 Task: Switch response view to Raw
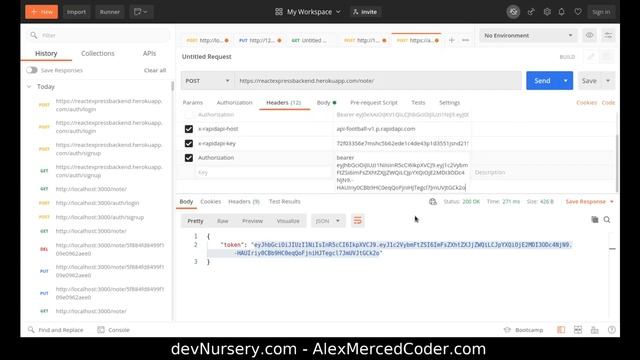click(222, 221)
